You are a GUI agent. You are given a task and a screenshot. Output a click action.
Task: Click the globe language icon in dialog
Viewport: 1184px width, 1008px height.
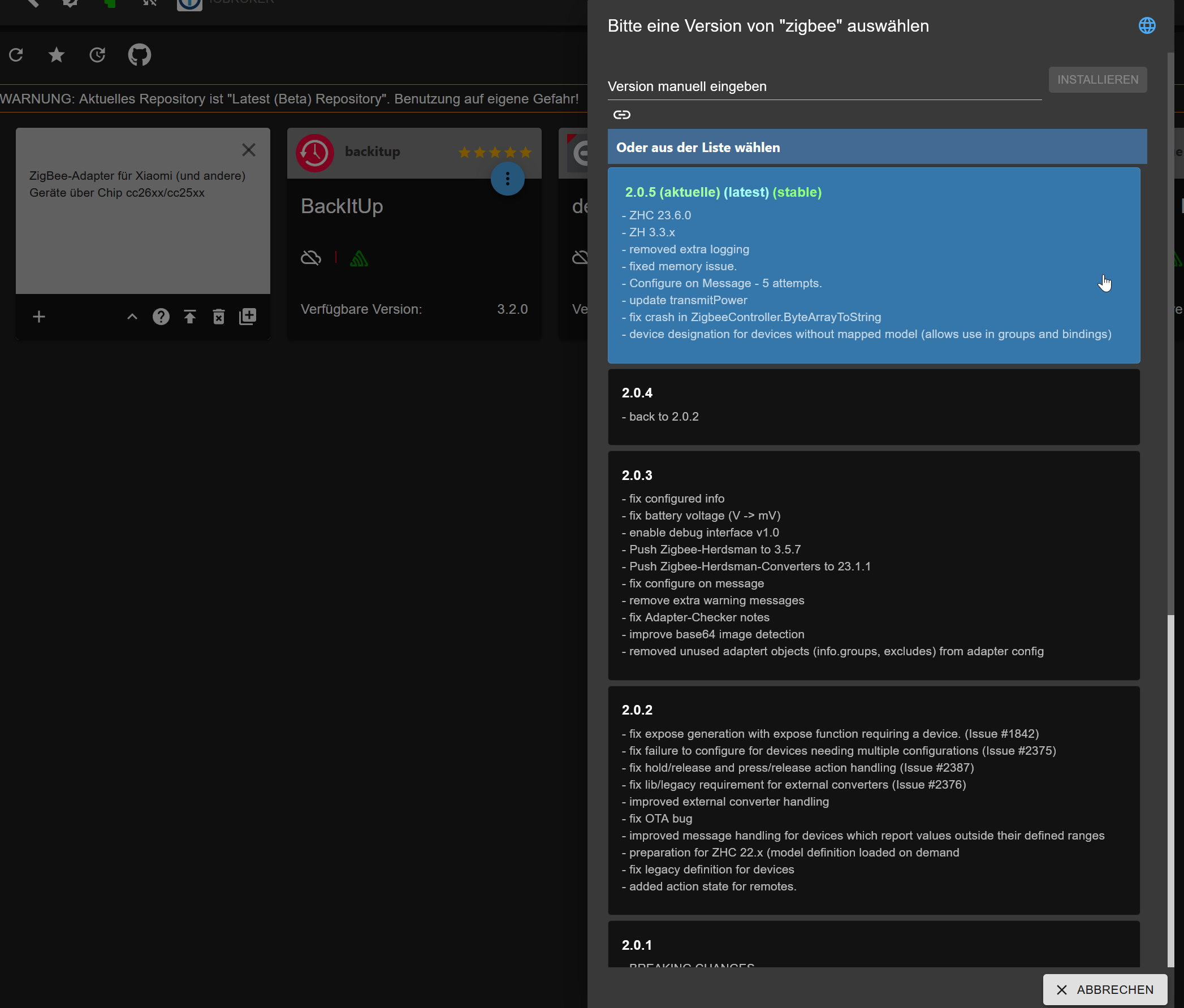pyautogui.click(x=1146, y=25)
